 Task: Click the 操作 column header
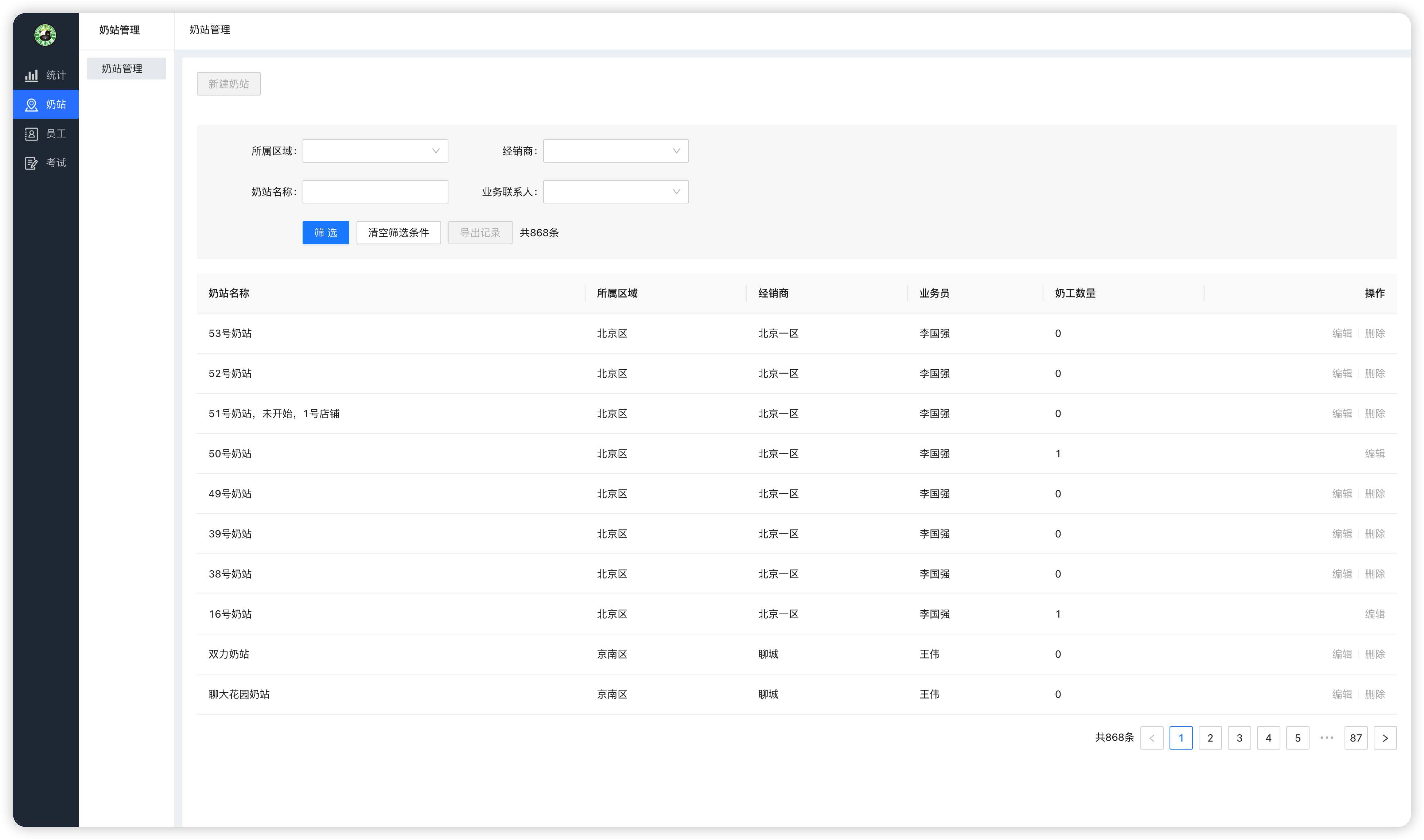[1375, 293]
